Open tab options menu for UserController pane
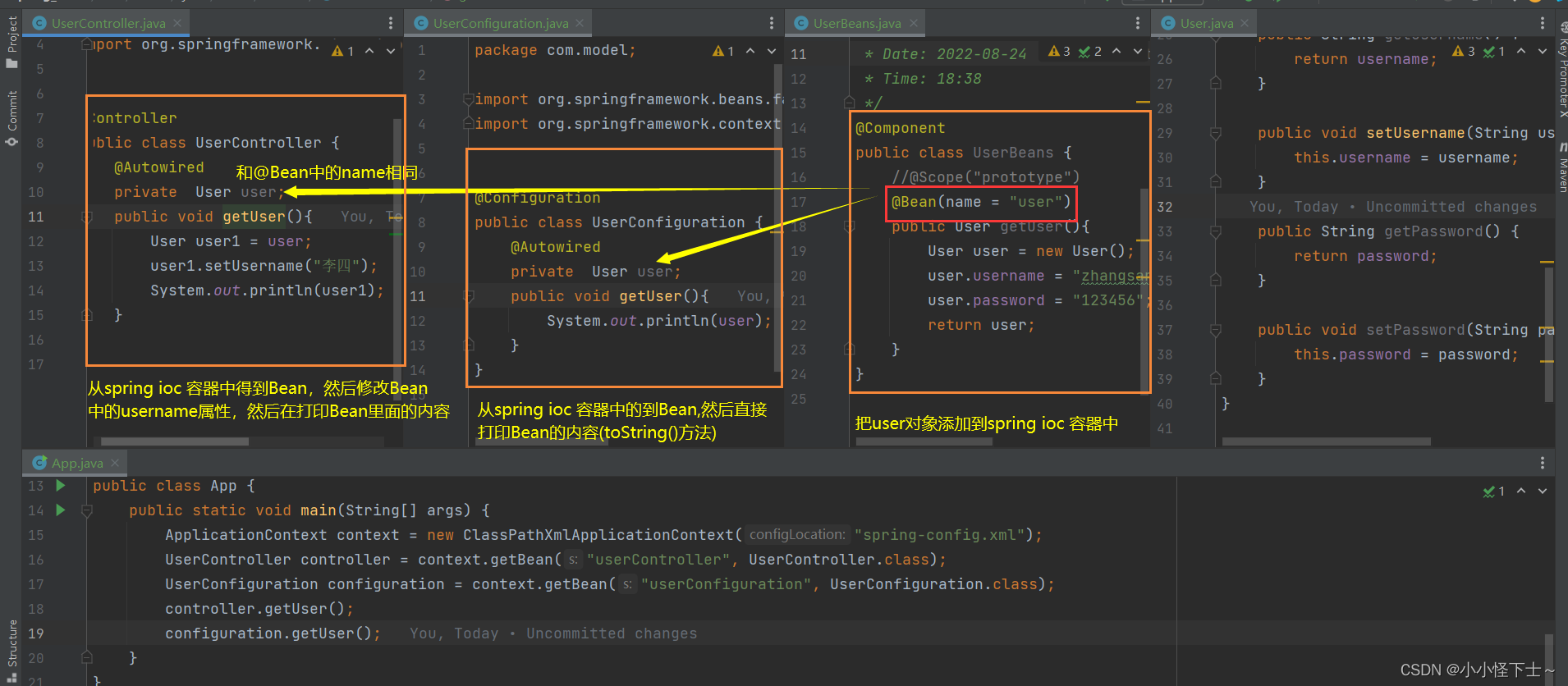This screenshot has height=686, width=1568. pyautogui.click(x=390, y=23)
